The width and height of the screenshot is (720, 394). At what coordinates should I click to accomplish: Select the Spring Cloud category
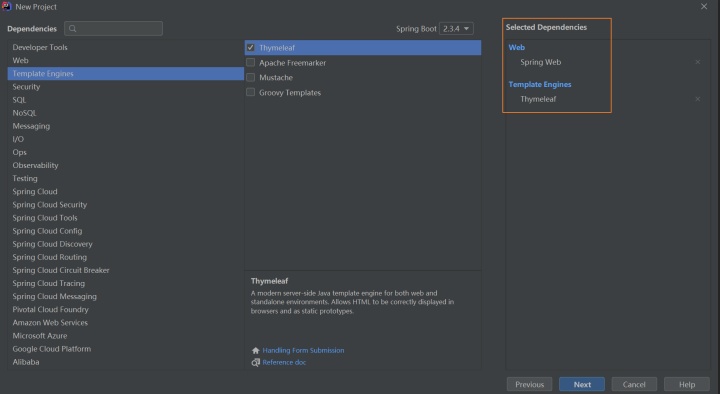coord(126,191)
